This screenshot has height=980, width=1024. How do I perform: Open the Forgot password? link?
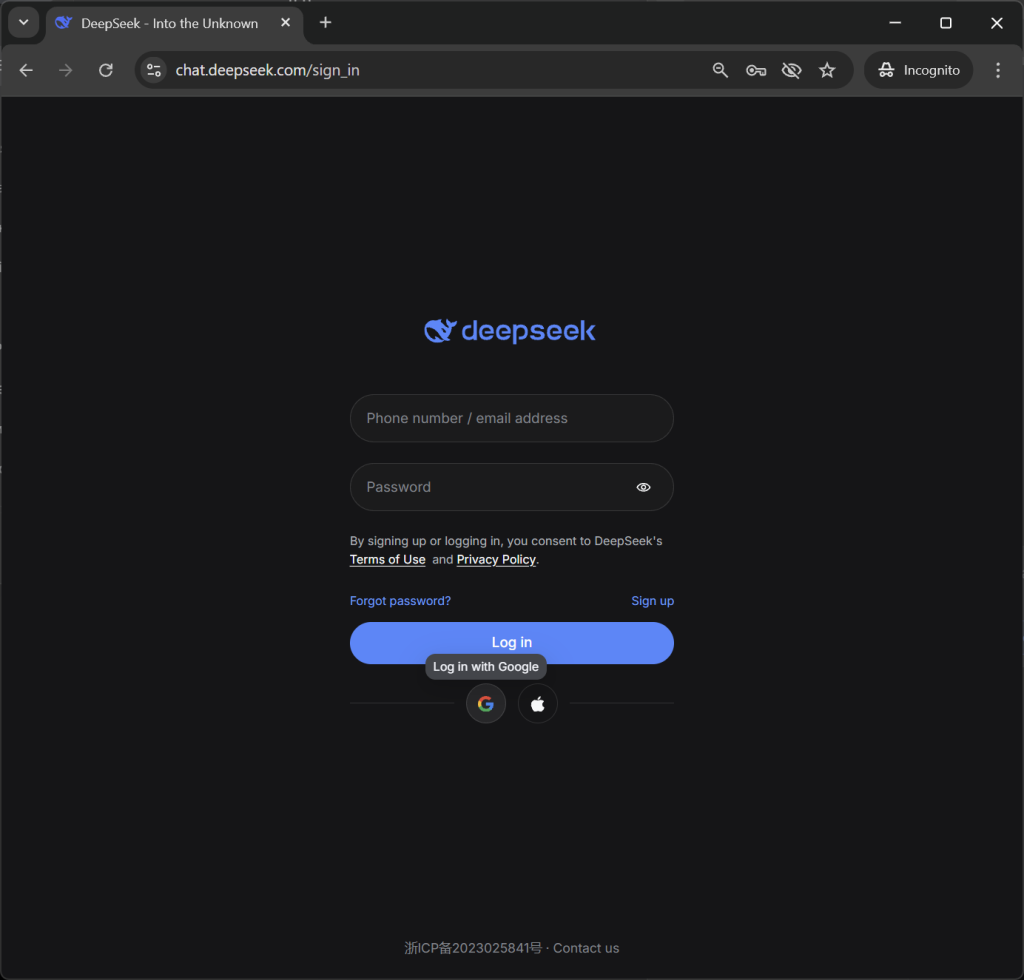400,601
